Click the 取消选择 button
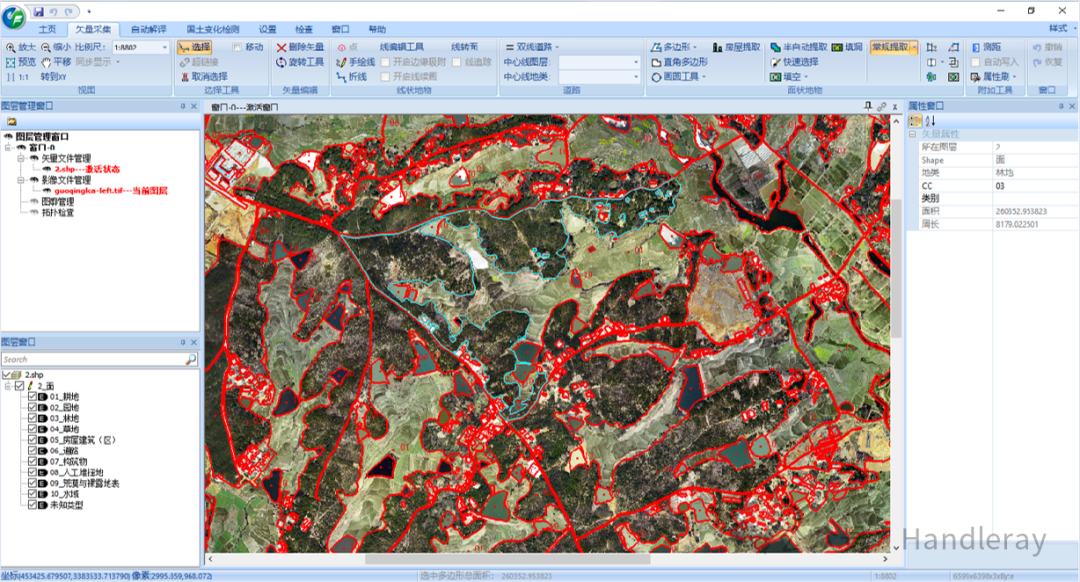 (x=203, y=76)
